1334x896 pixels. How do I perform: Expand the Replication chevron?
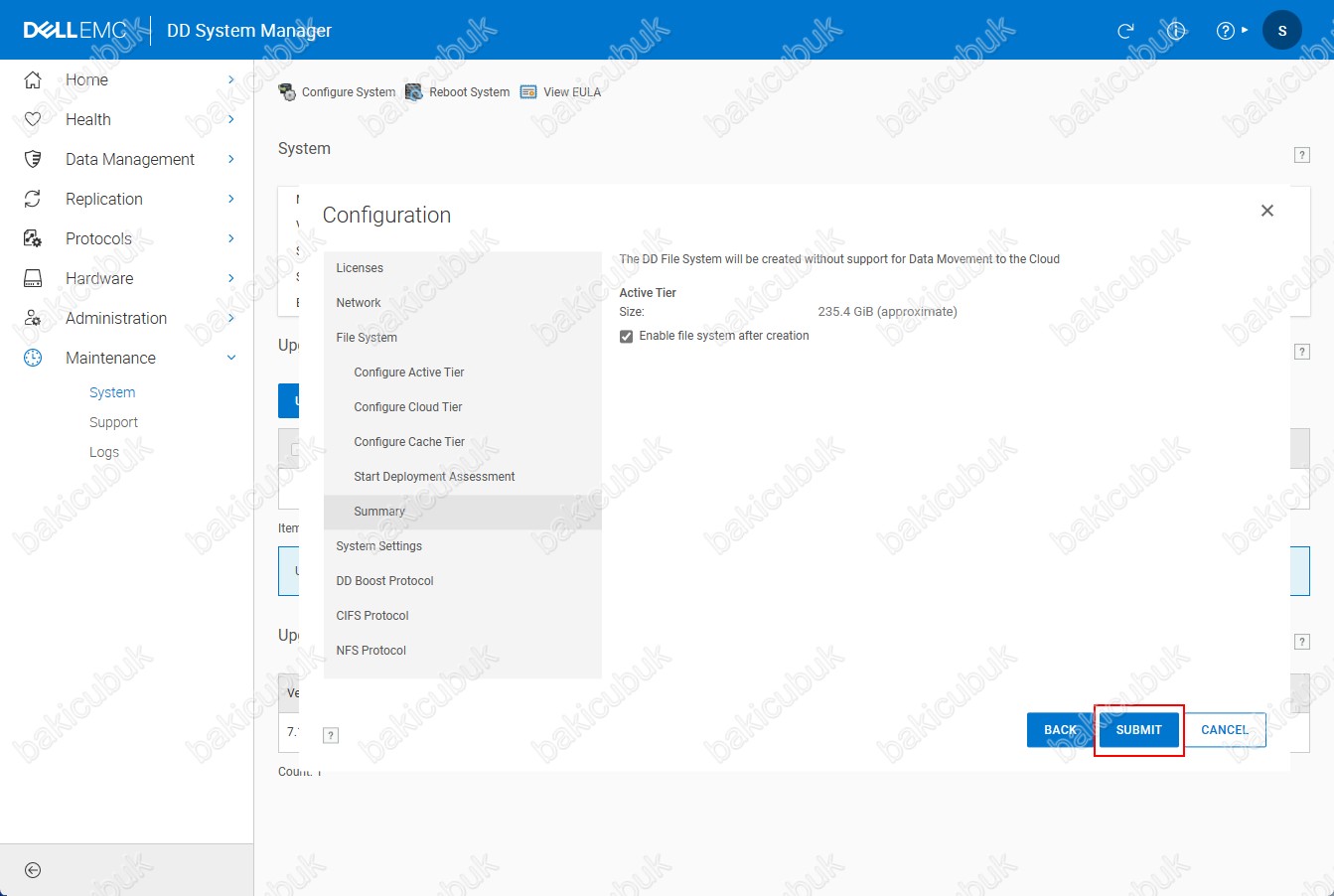point(230,199)
